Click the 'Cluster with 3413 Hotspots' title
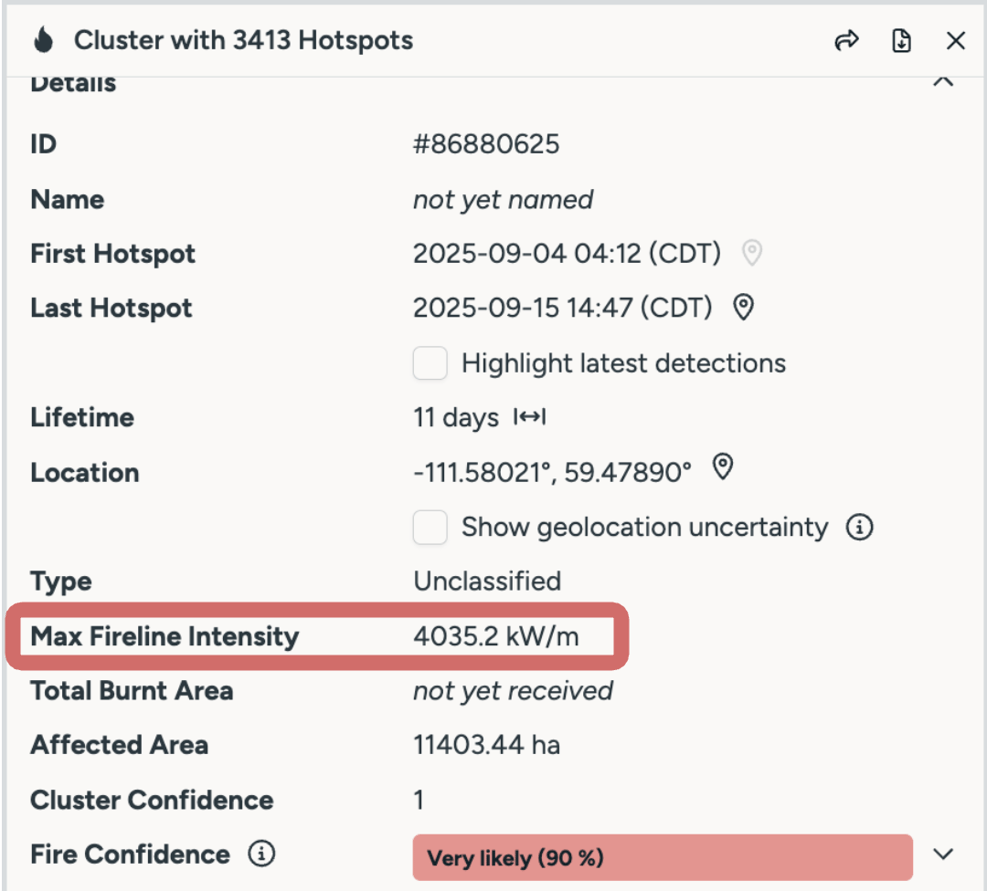The height and width of the screenshot is (891, 987). (243, 41)
